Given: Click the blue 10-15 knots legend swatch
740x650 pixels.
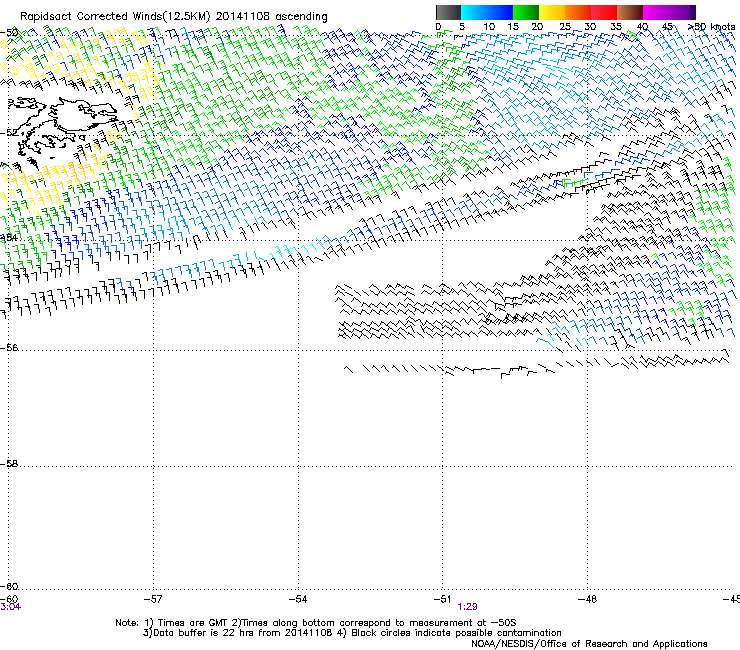Looking at the screenshot, I should (x=500, y=12).
